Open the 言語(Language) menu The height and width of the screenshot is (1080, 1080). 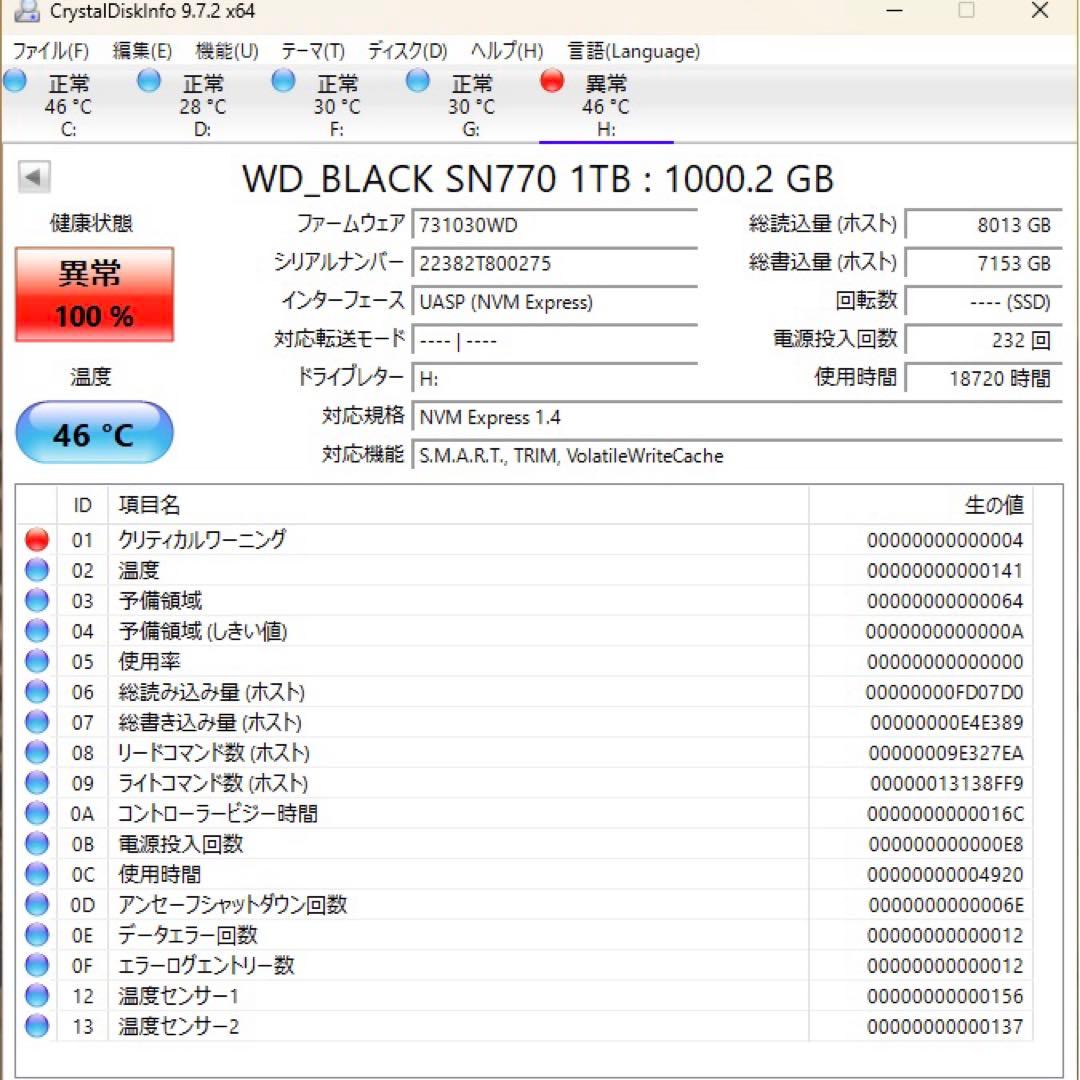(633, 51)
